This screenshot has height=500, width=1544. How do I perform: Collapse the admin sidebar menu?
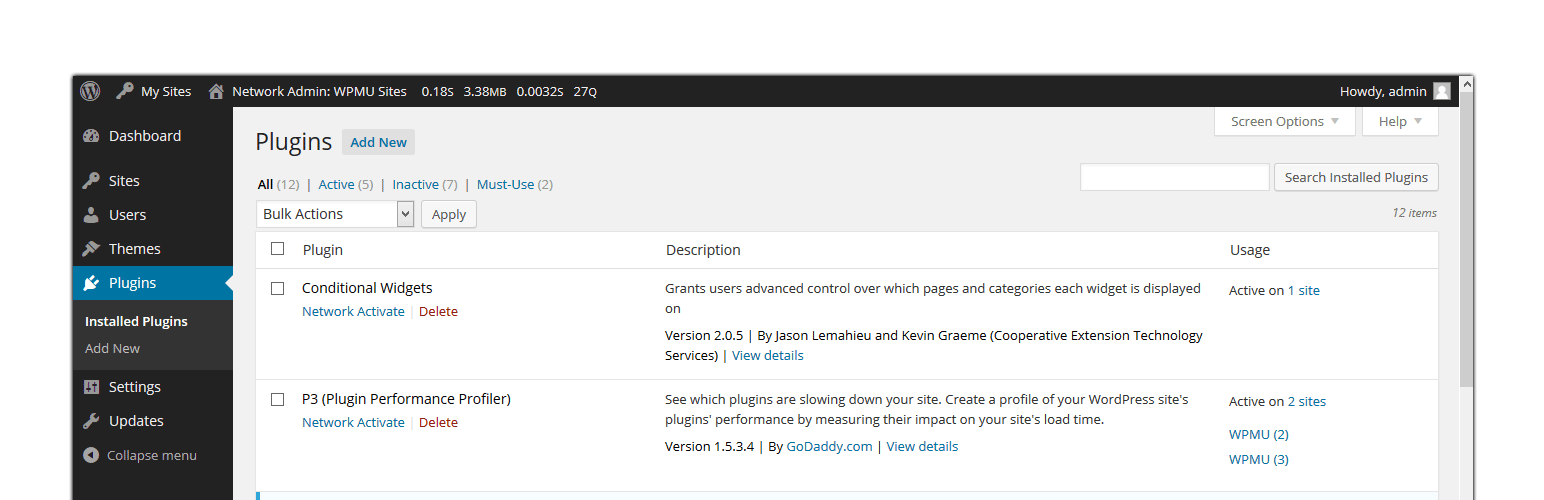pyautogui.click(x=140, y=455)
